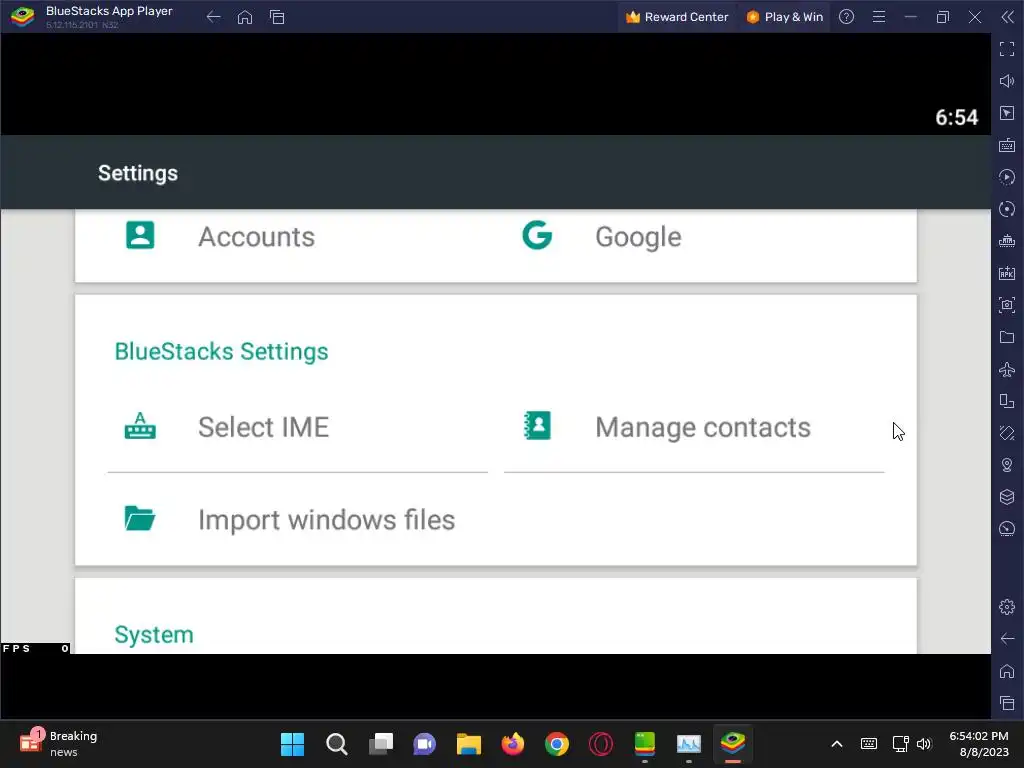Click the System section heading
The width and height of the screenshot is (1024, 768).
coord(154,635)
